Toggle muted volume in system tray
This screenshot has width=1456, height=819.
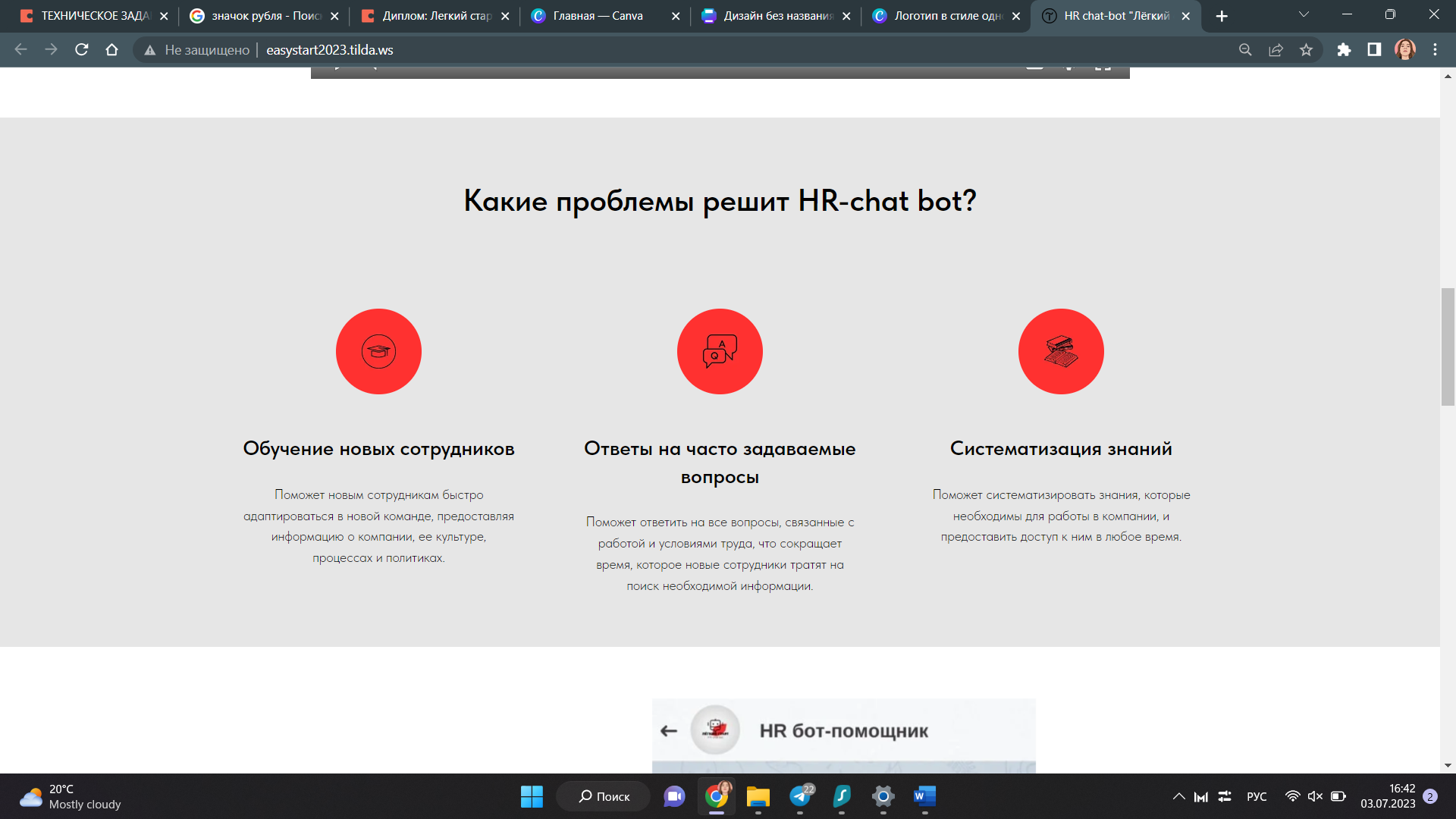[x=1315, y=796]
